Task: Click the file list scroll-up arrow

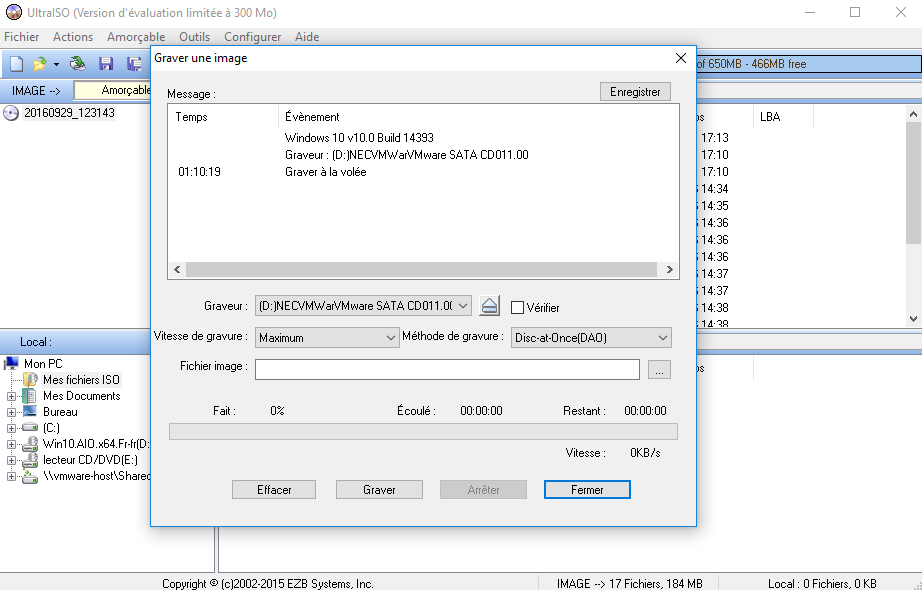Action: pos(913,114)
